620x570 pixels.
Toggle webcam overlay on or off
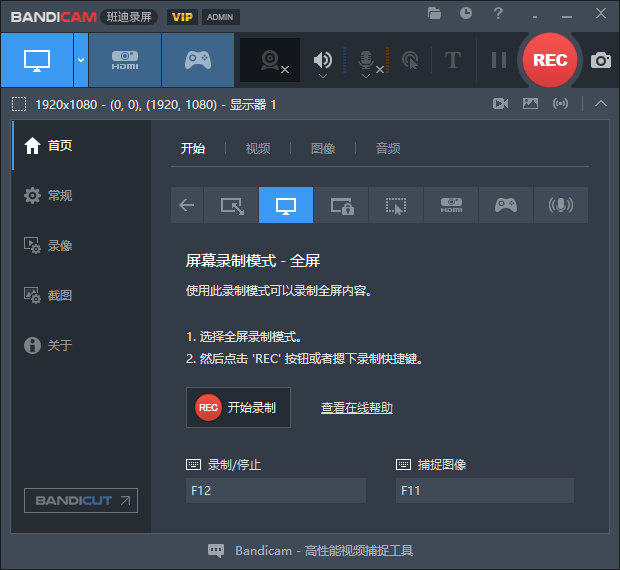(x=270, y=60)
